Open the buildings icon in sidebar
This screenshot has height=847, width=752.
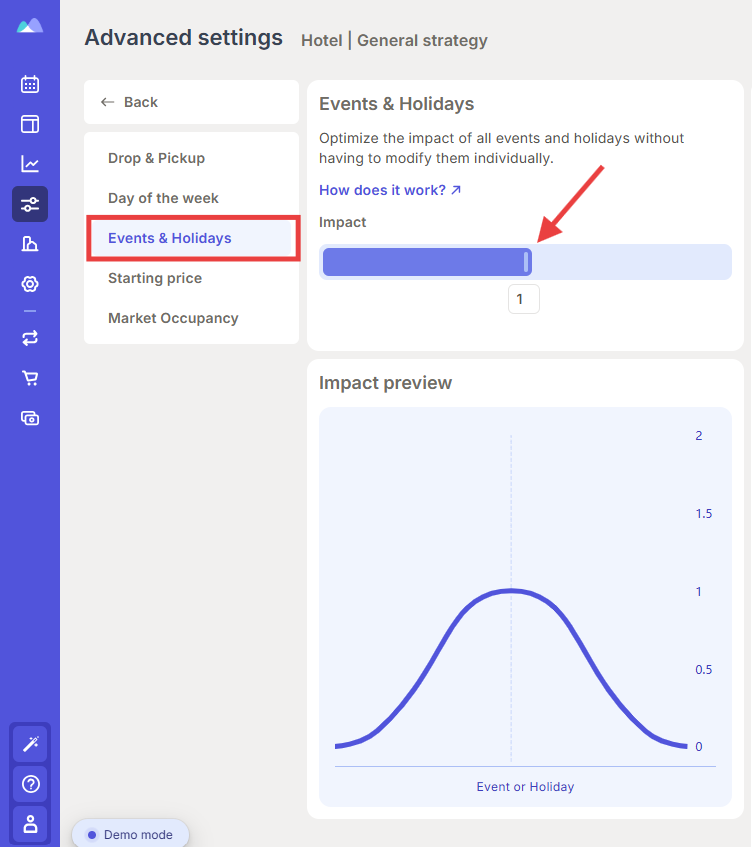[30, 244]
